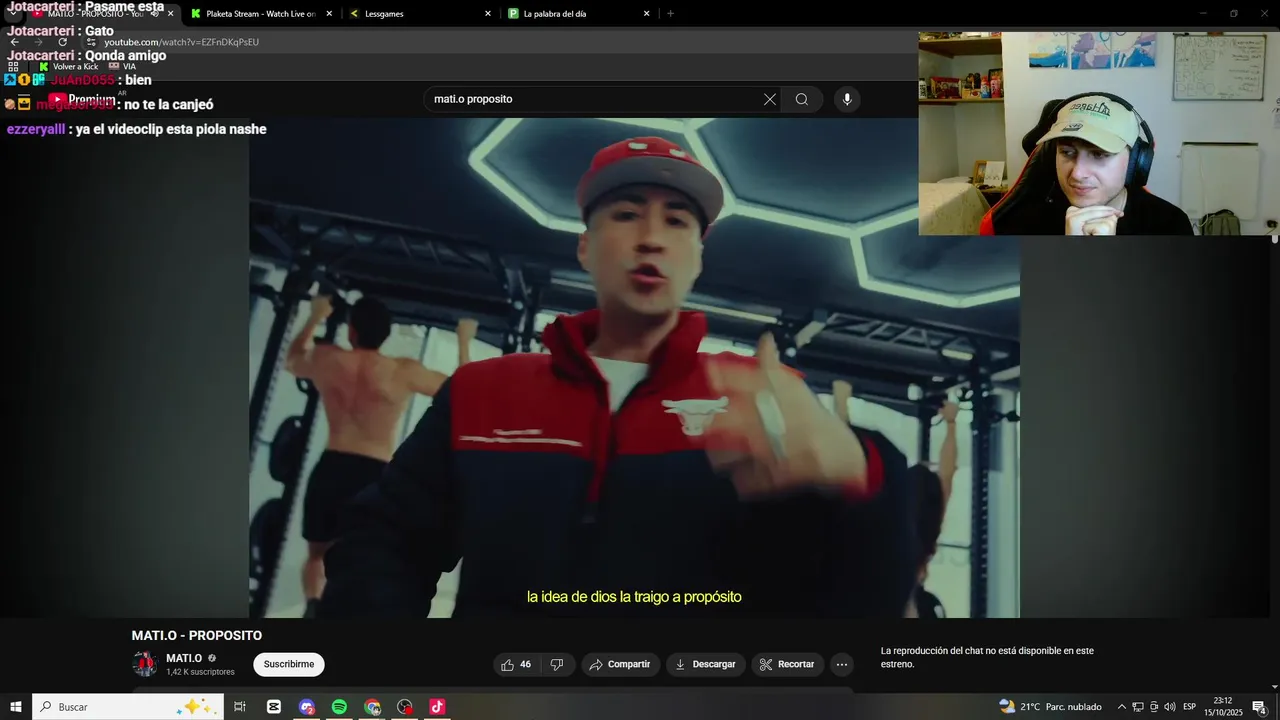1280x720 pixels.
Task: Click the Descargar download button
Action: 705,664
